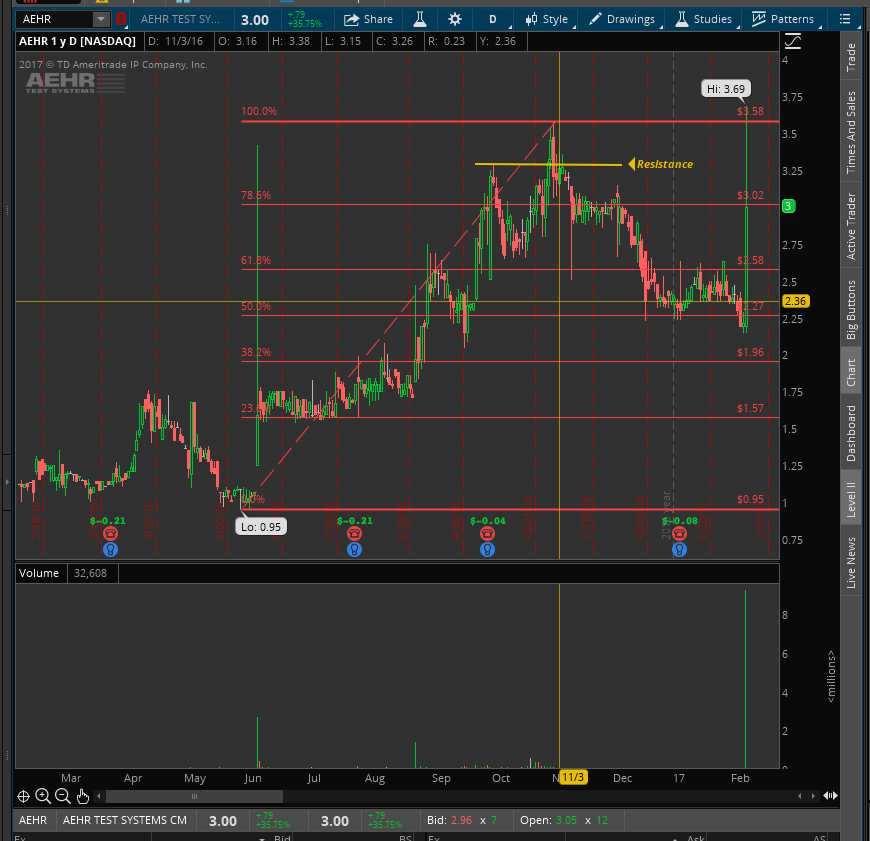Click the September blue lightbulb icon
This screenshot has height=841, width=870.
click(x=487, y=550)
